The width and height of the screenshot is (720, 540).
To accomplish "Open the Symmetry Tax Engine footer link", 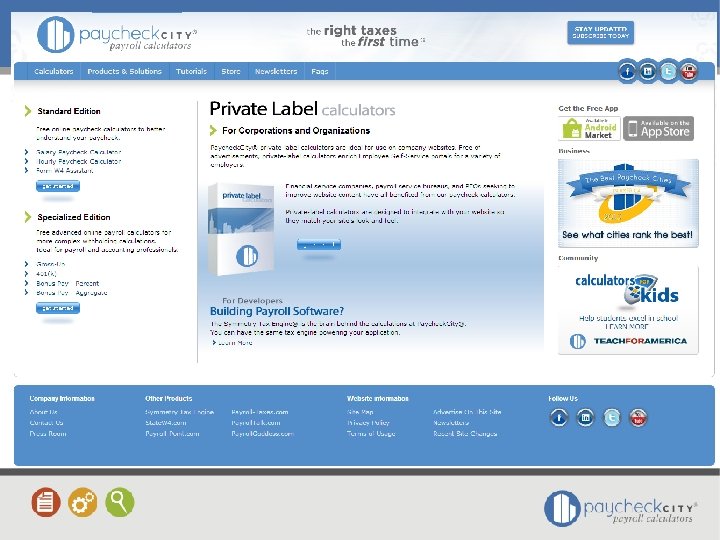I will [x=180, y=412].
